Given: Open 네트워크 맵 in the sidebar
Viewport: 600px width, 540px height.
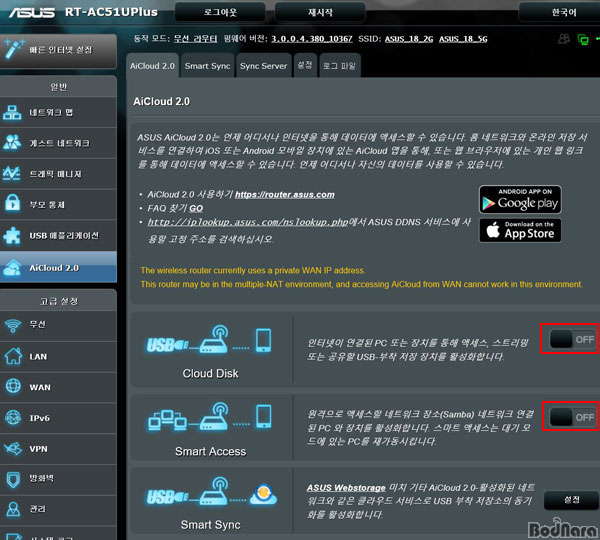Looking at the screenshot, I should point(58,113).
